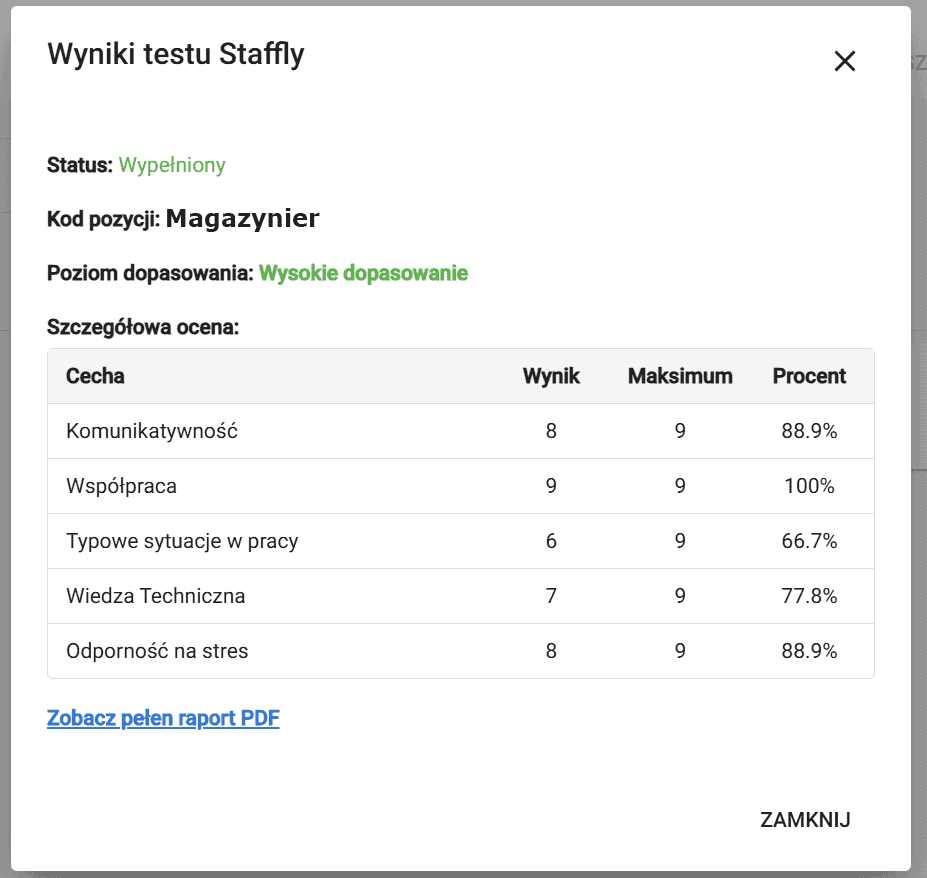Close the dialog with the X icon

(x=845, y=62)
